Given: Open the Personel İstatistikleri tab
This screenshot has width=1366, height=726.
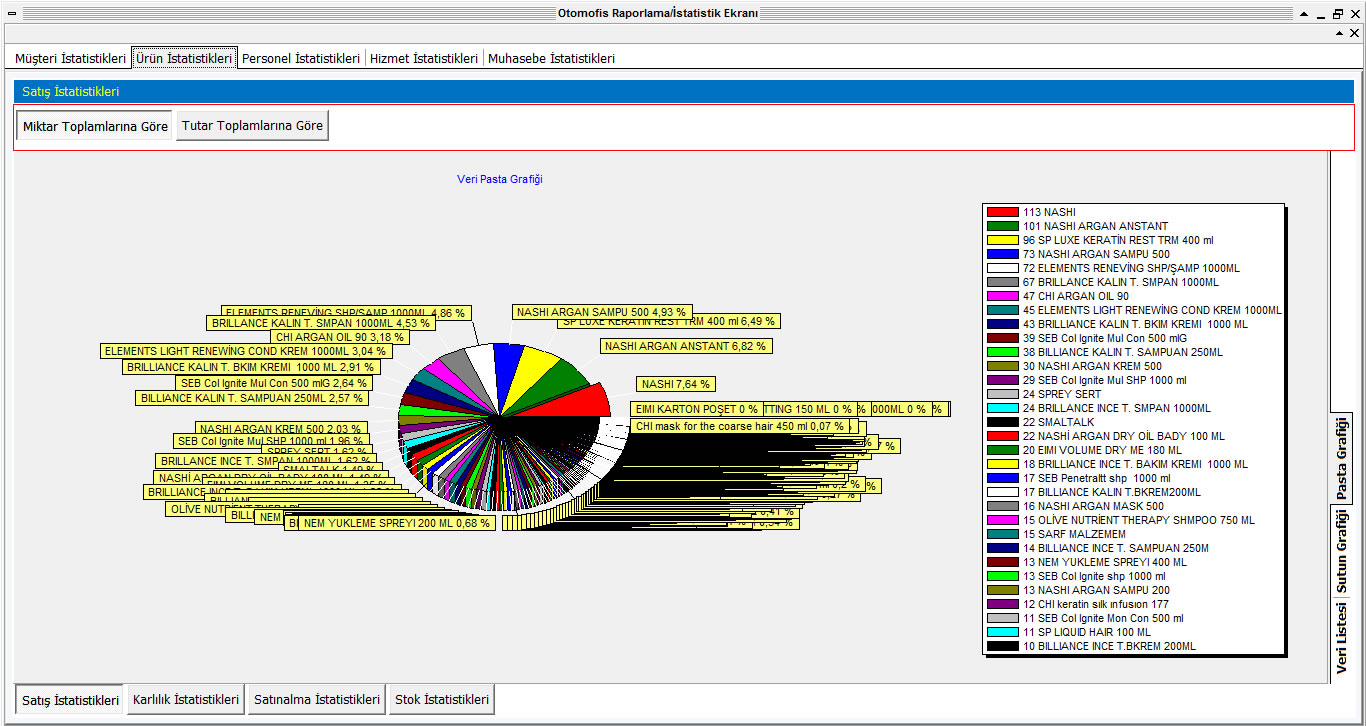Looking at the screenshot, I should pyautogui.click(x=301, y=59).
